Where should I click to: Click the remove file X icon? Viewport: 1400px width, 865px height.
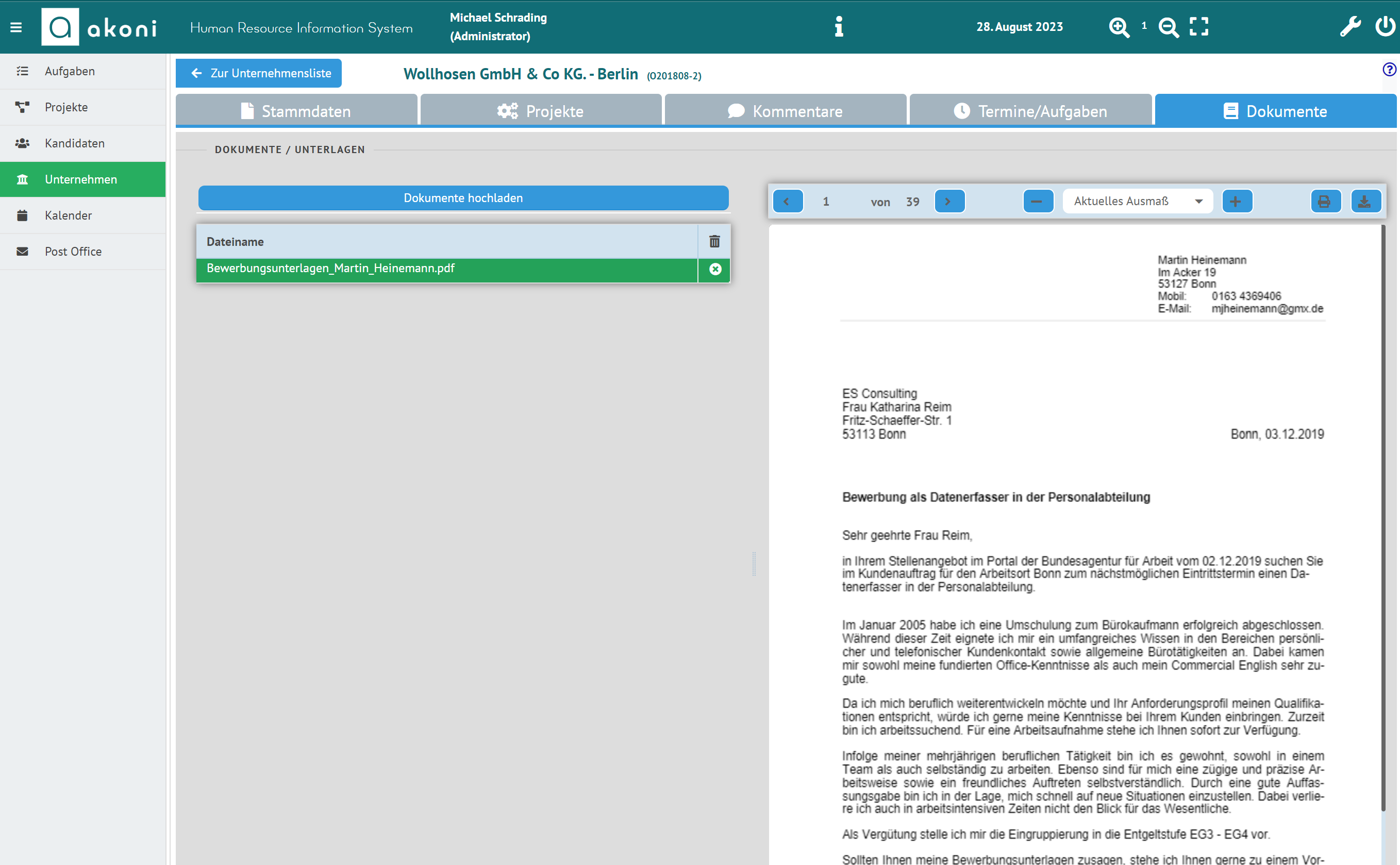716,269
